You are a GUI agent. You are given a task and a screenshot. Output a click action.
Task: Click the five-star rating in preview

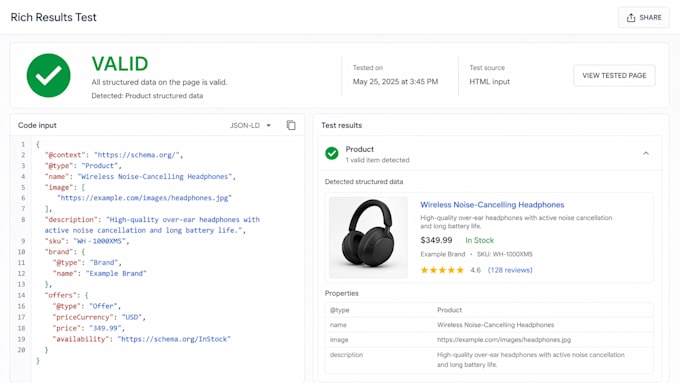coord(442,270)
